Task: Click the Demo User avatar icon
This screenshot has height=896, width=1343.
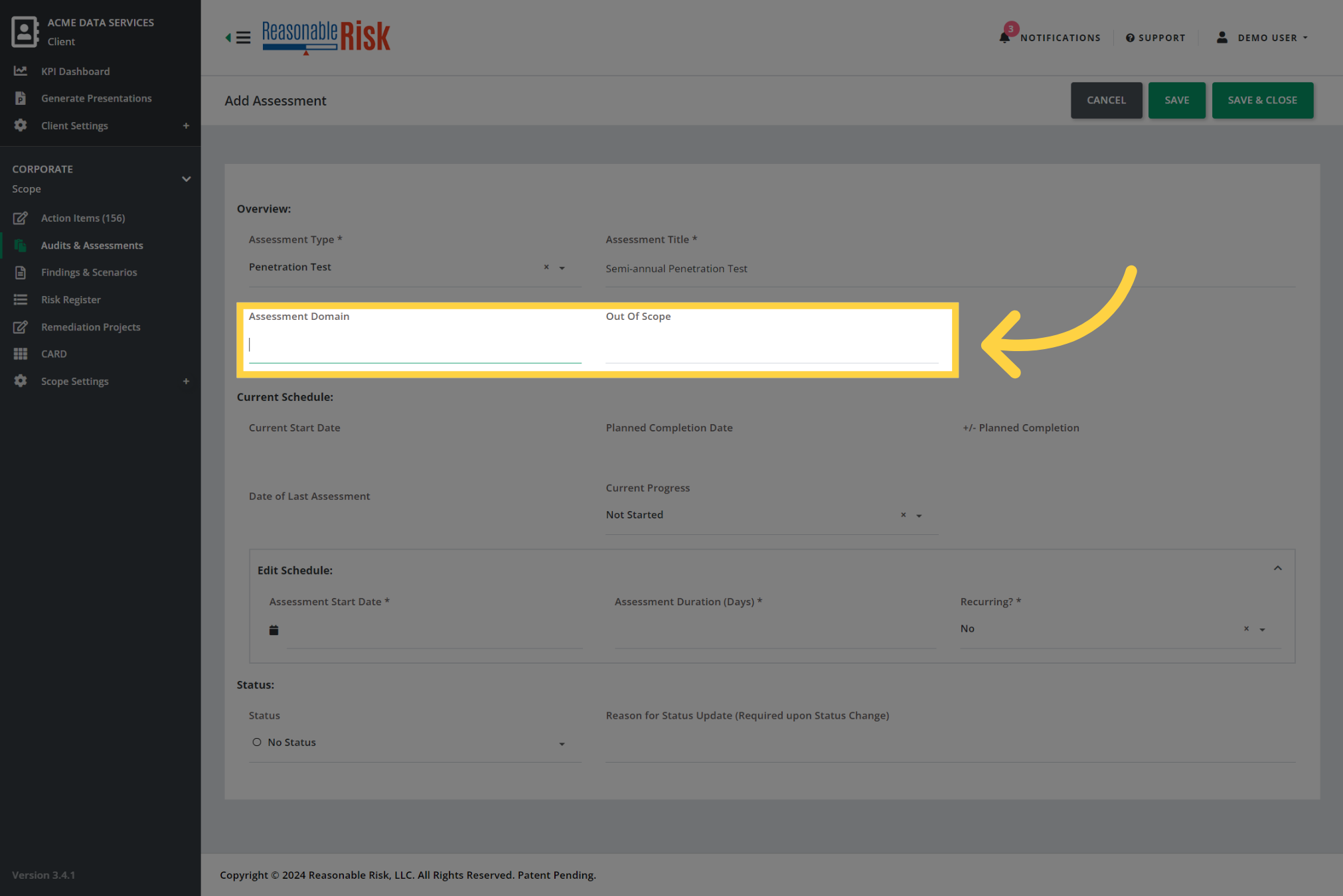Action: point(1222,37)
